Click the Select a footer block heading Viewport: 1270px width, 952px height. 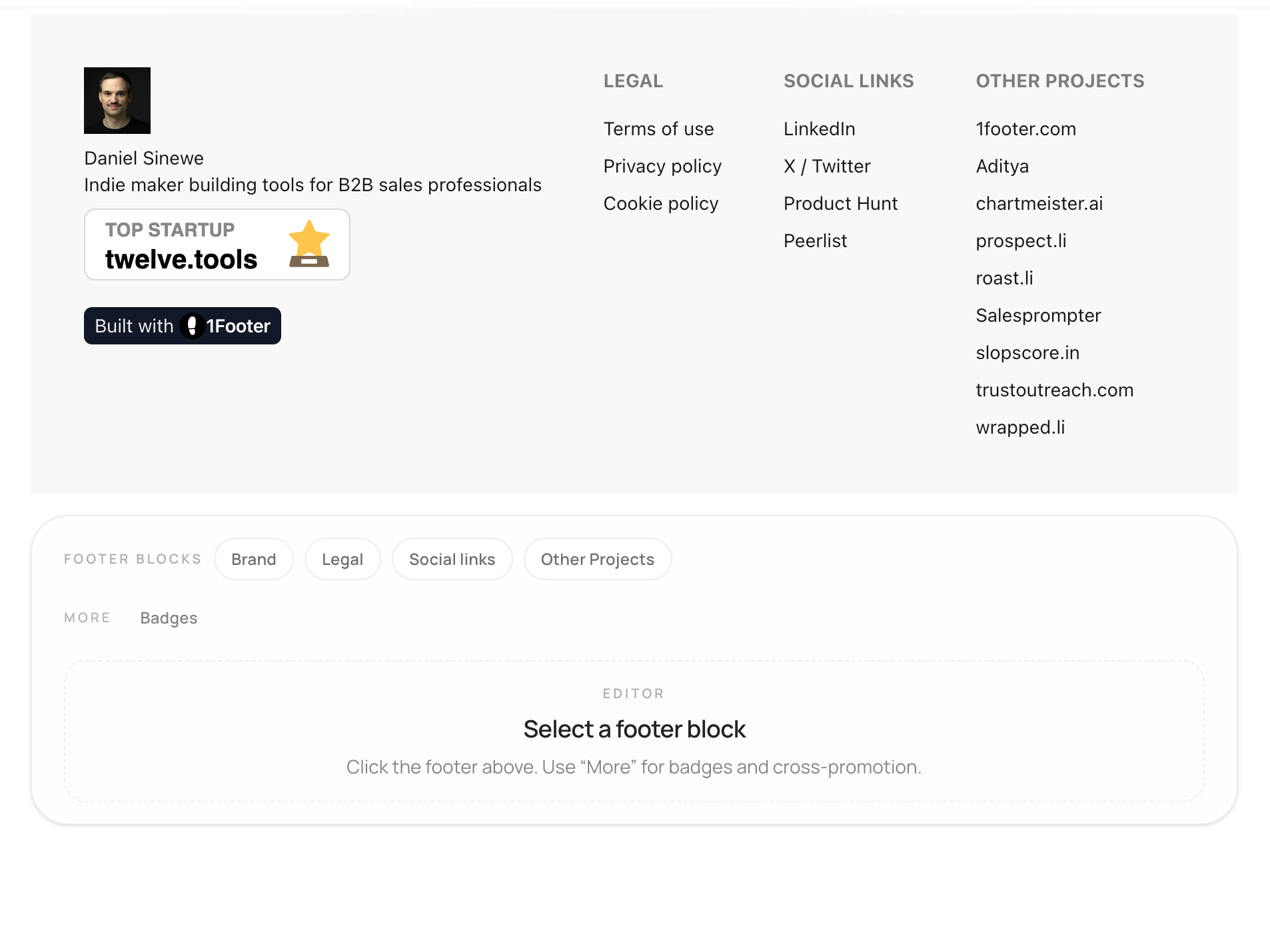(634, 729)
